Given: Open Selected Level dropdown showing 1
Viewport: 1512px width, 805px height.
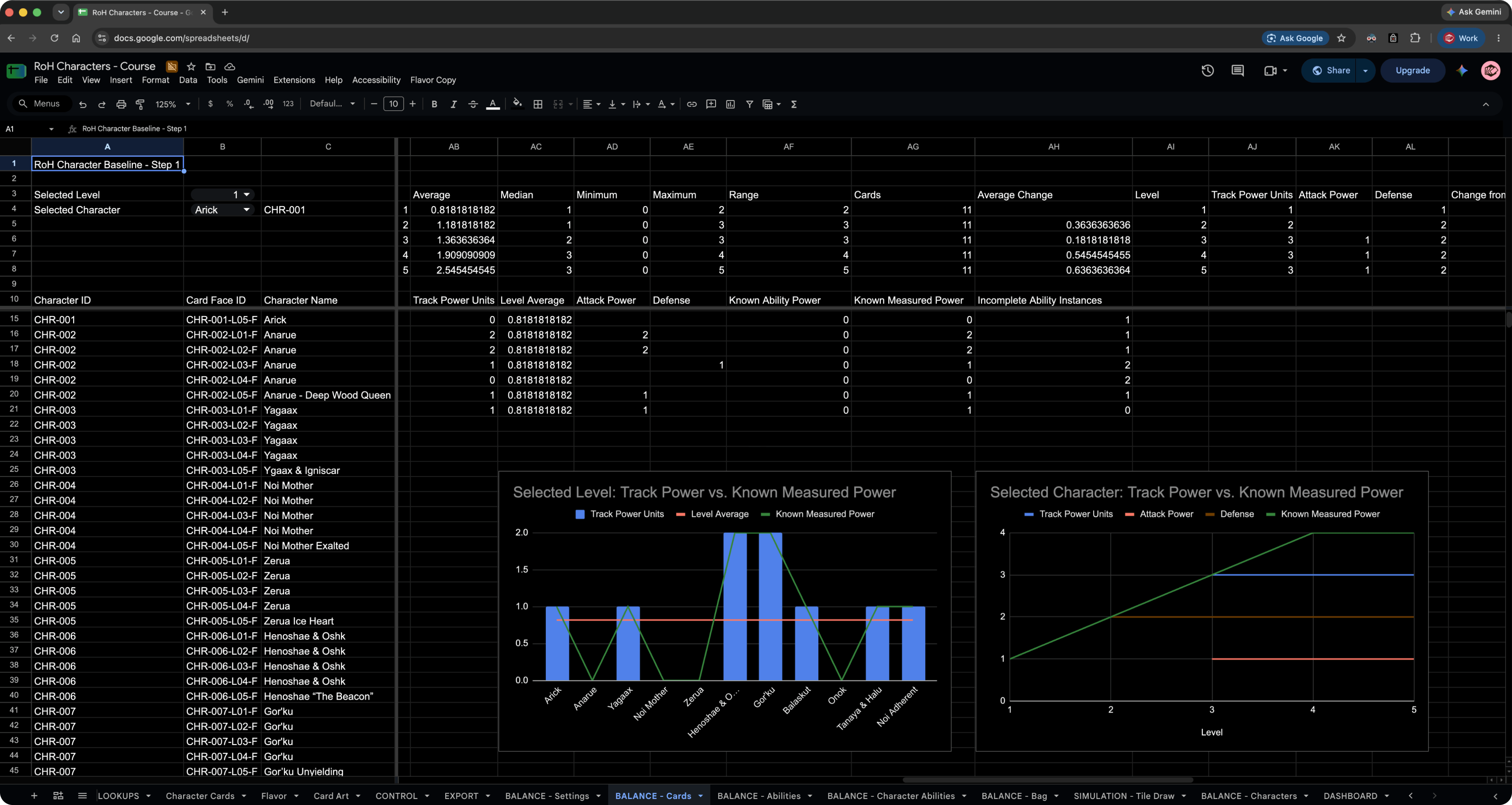Looking at the screenshot, I should click(222, 194).
